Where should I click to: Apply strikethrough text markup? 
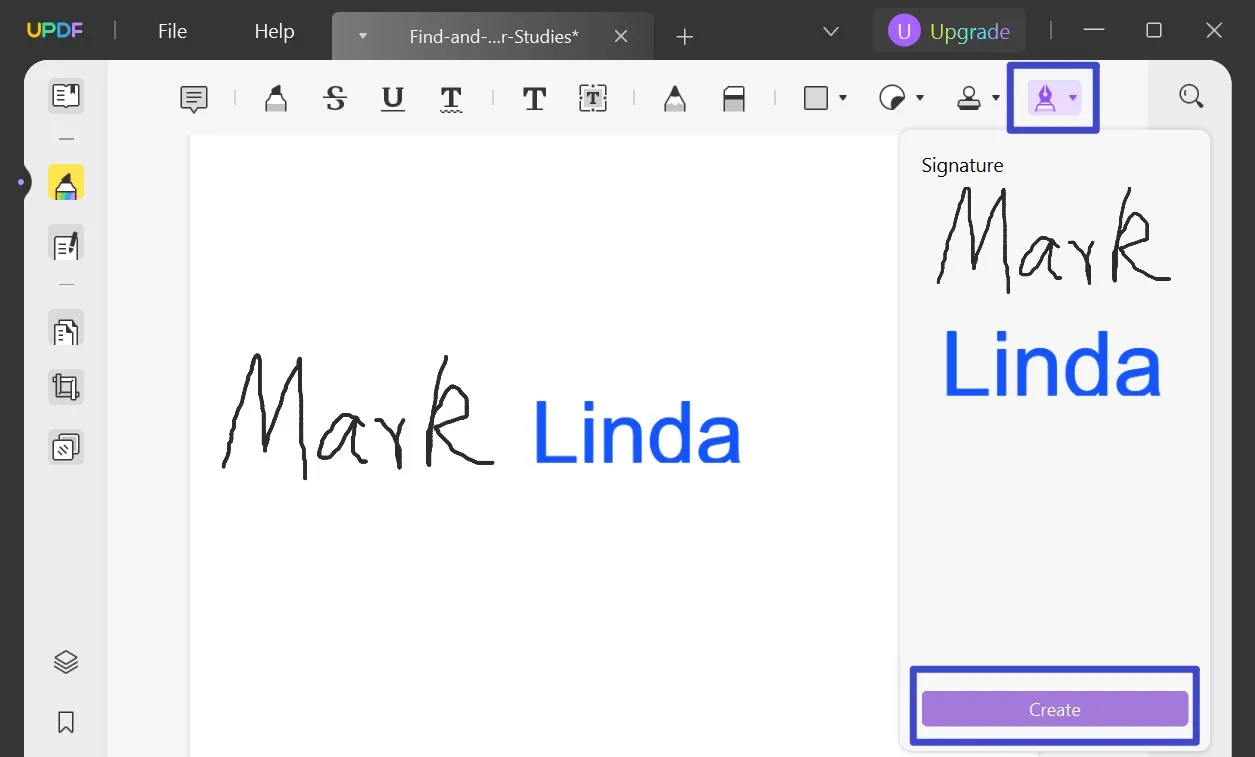click(x=335, y=98)
